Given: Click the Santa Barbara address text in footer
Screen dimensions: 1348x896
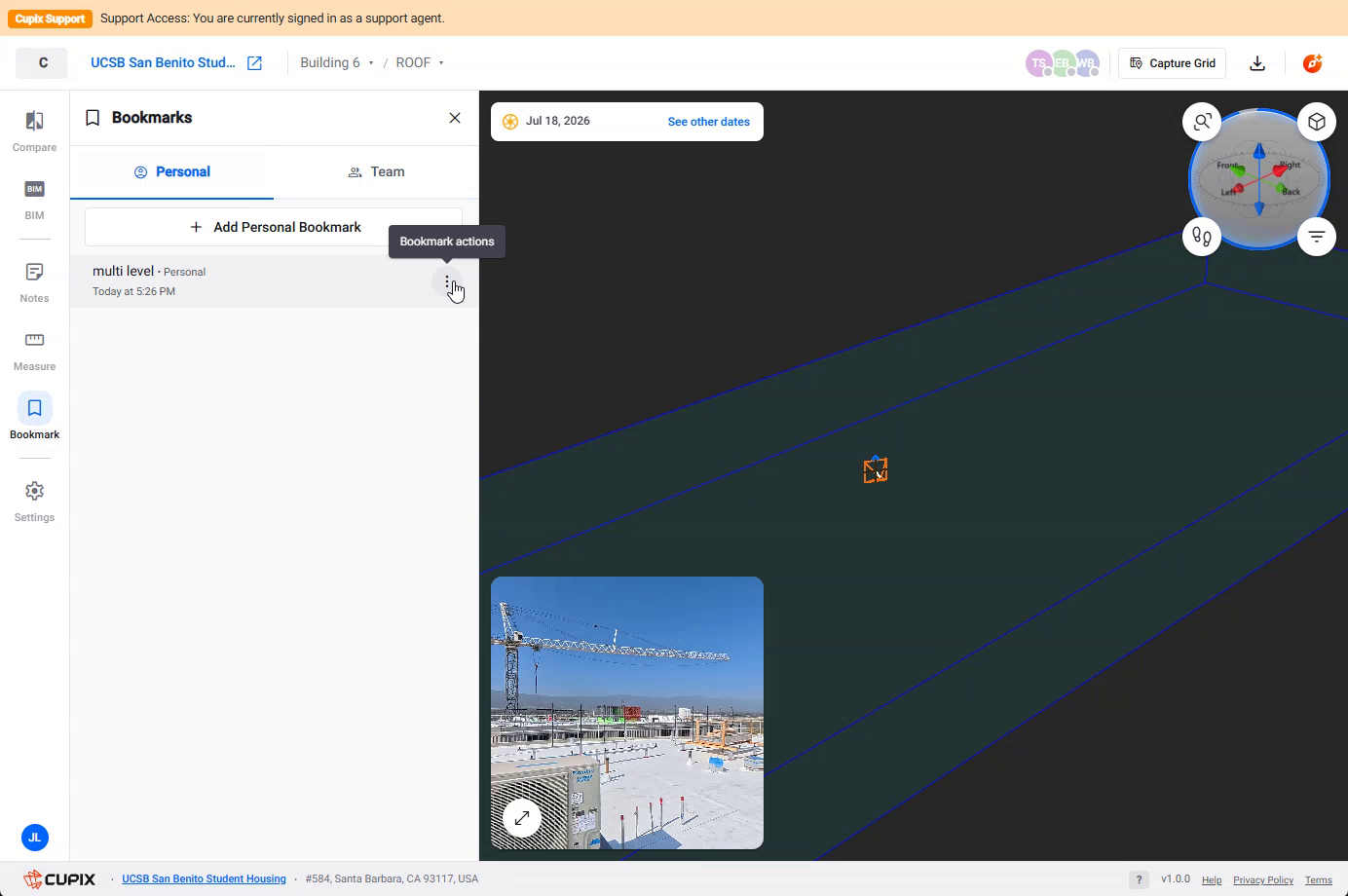Looking at the screenshot, I should click(x=392, y=879).
